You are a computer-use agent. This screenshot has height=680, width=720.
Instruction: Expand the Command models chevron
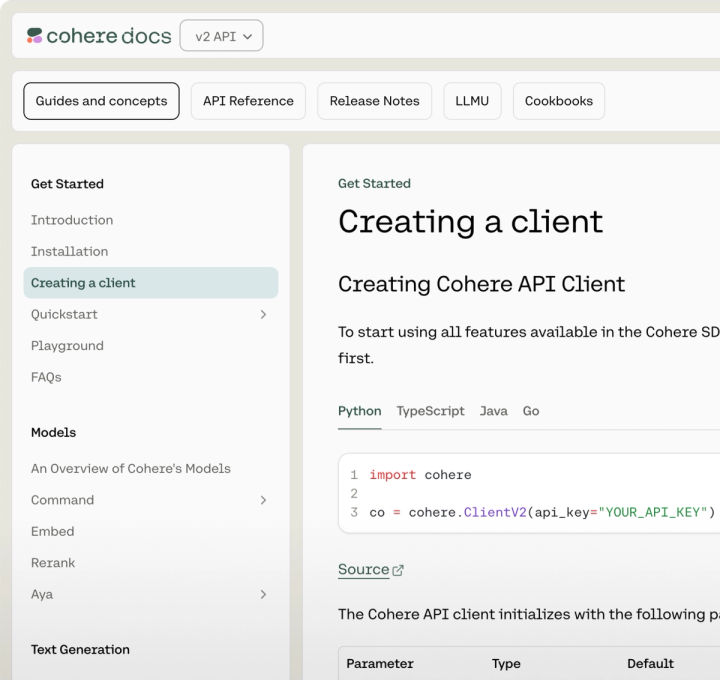point(263,500)
